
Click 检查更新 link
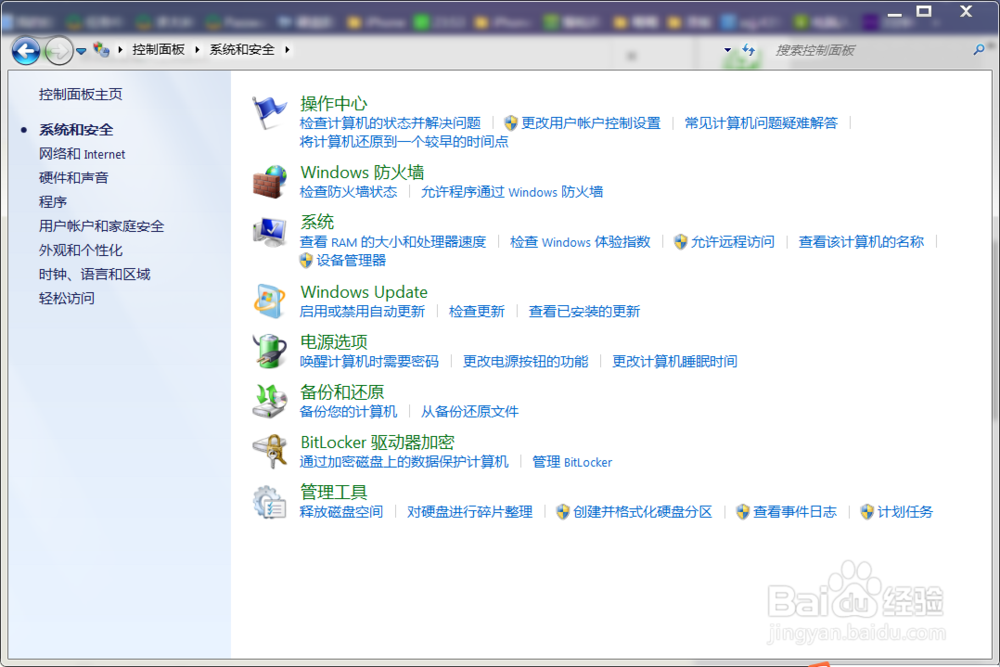pos(476,311)
